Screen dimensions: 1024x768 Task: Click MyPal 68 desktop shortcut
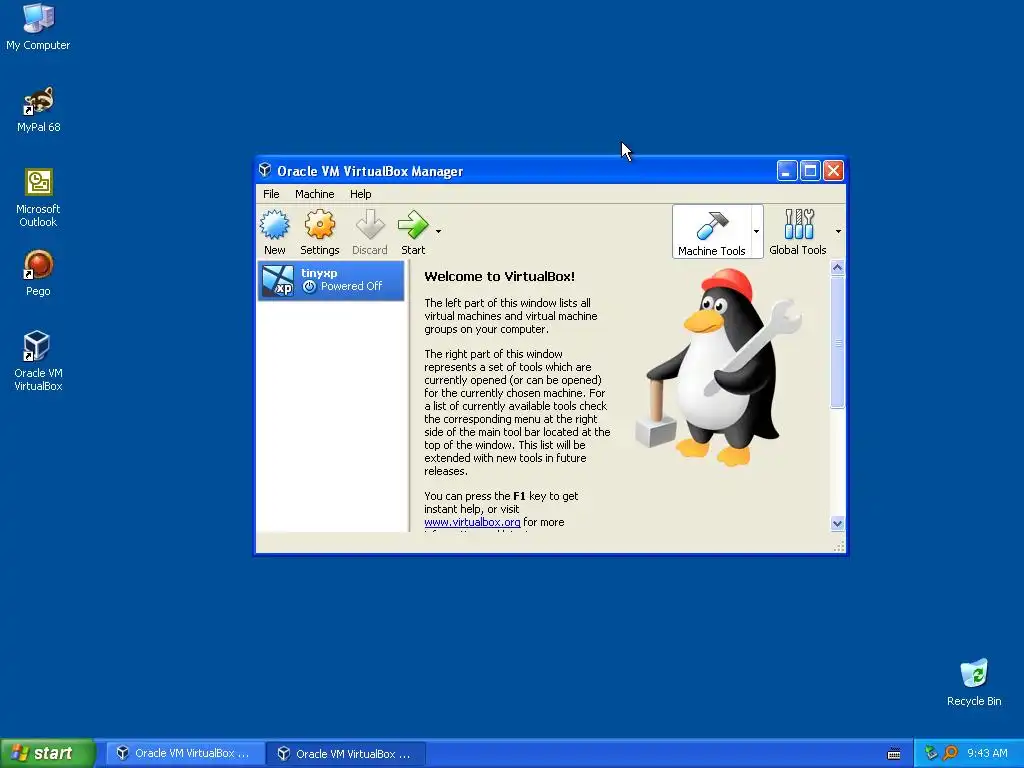click(38, 109)
